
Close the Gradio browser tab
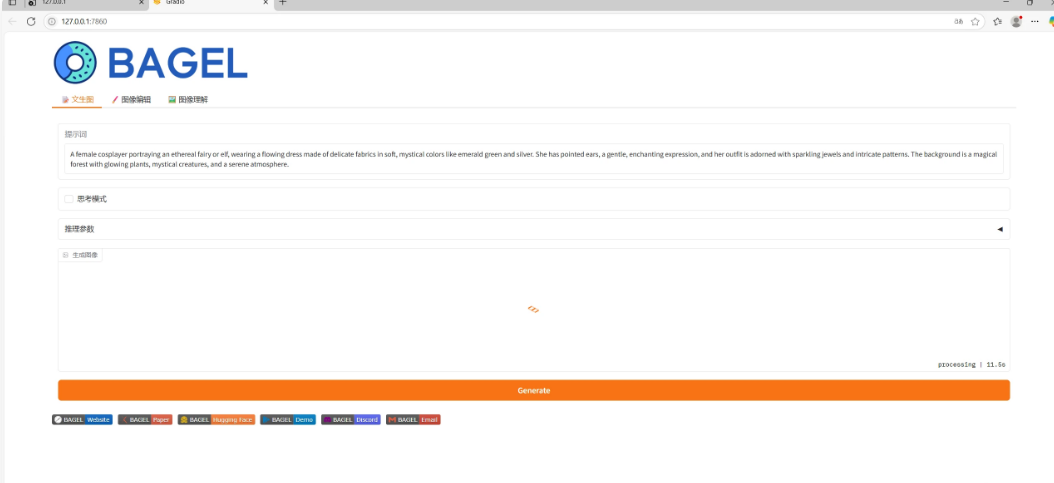tap(266, 3)
